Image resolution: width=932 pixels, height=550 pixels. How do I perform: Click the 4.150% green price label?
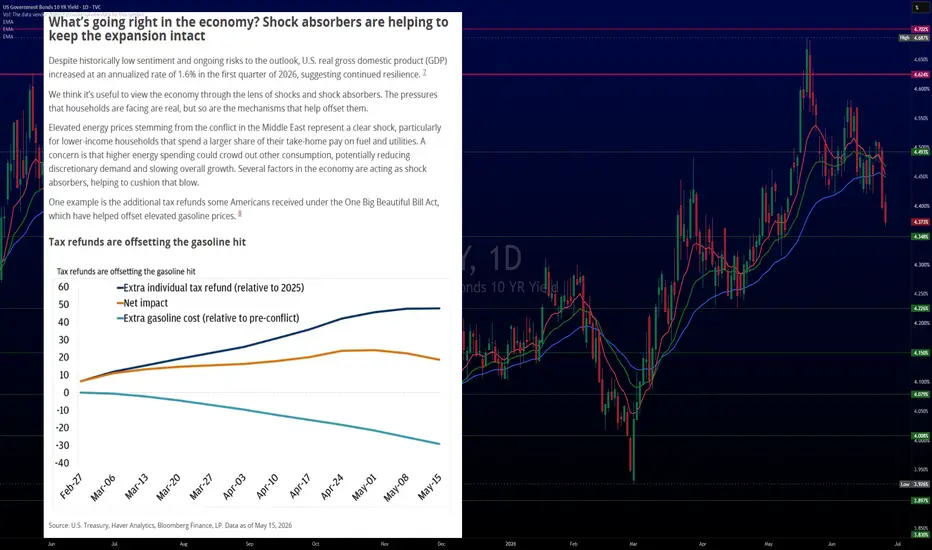tap(921, 353)
